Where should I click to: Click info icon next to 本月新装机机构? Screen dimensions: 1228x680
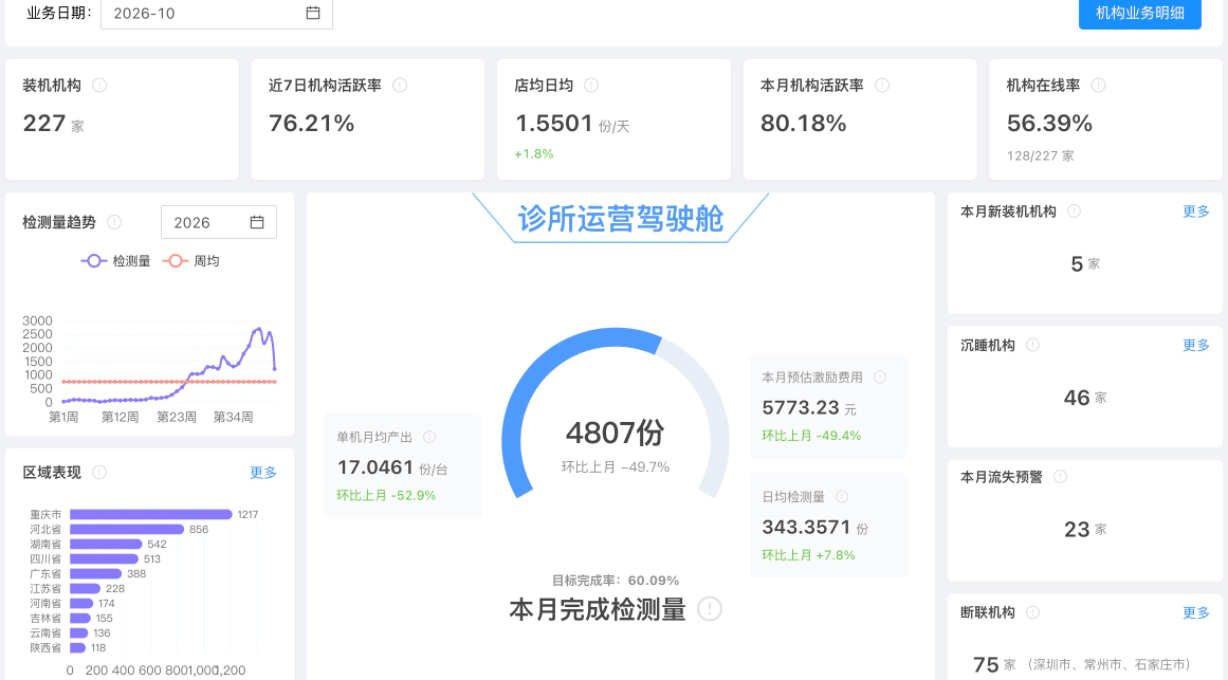click(1074, 211)
